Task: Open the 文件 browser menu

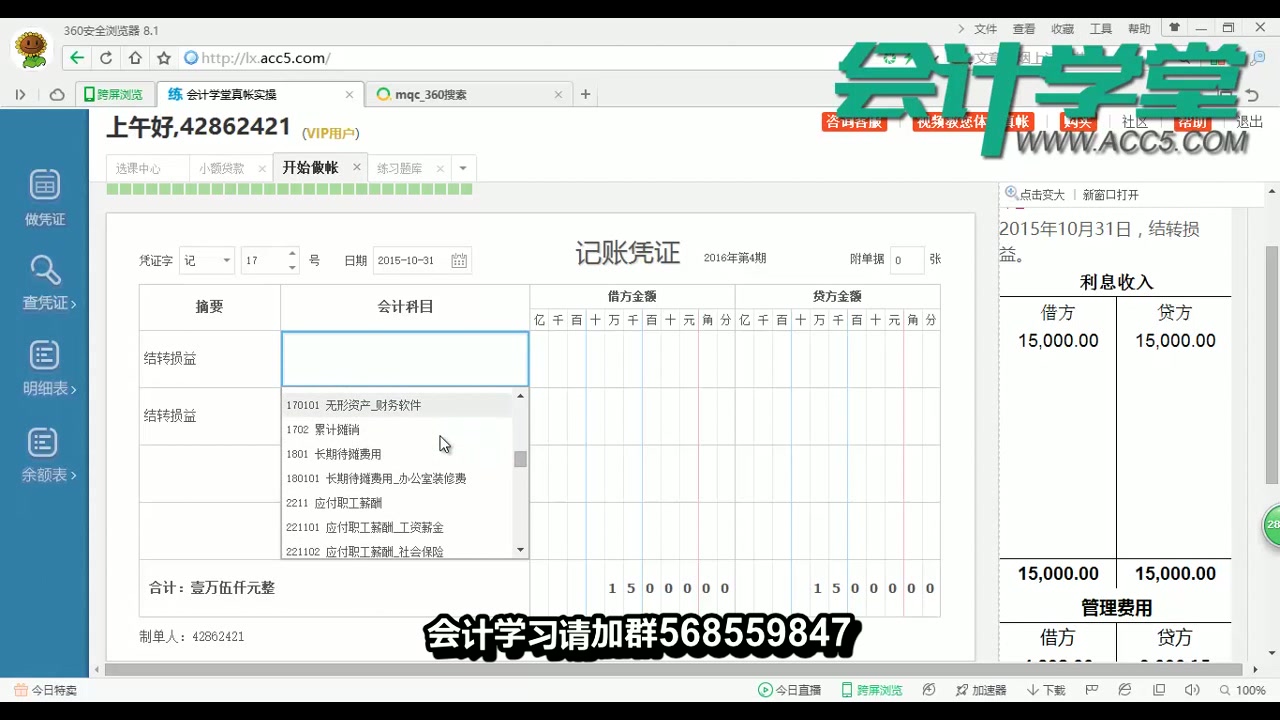Action: click(x=986, y=29)
